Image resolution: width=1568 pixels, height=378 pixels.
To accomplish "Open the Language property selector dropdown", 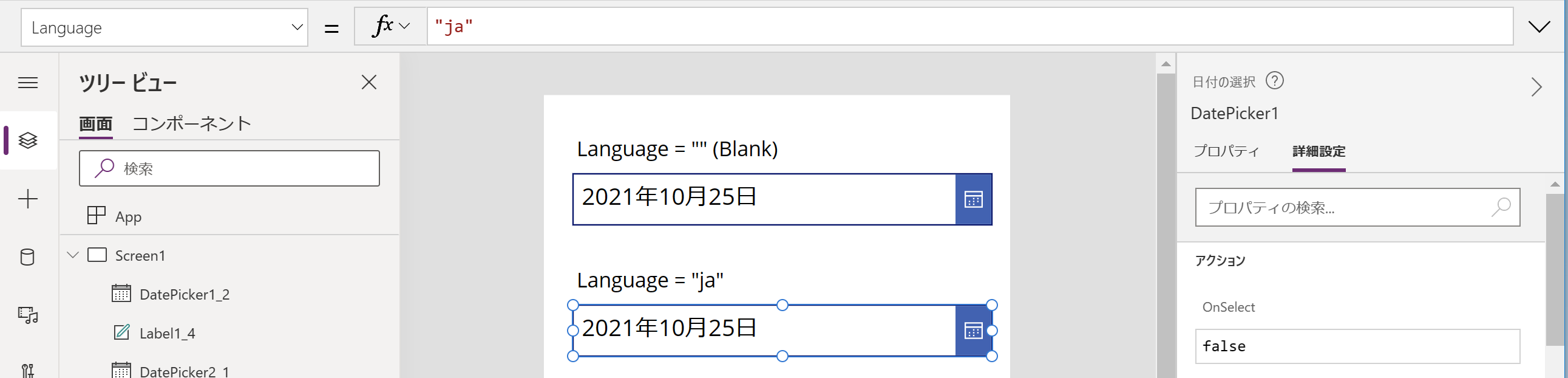I will tap(296, 27).
